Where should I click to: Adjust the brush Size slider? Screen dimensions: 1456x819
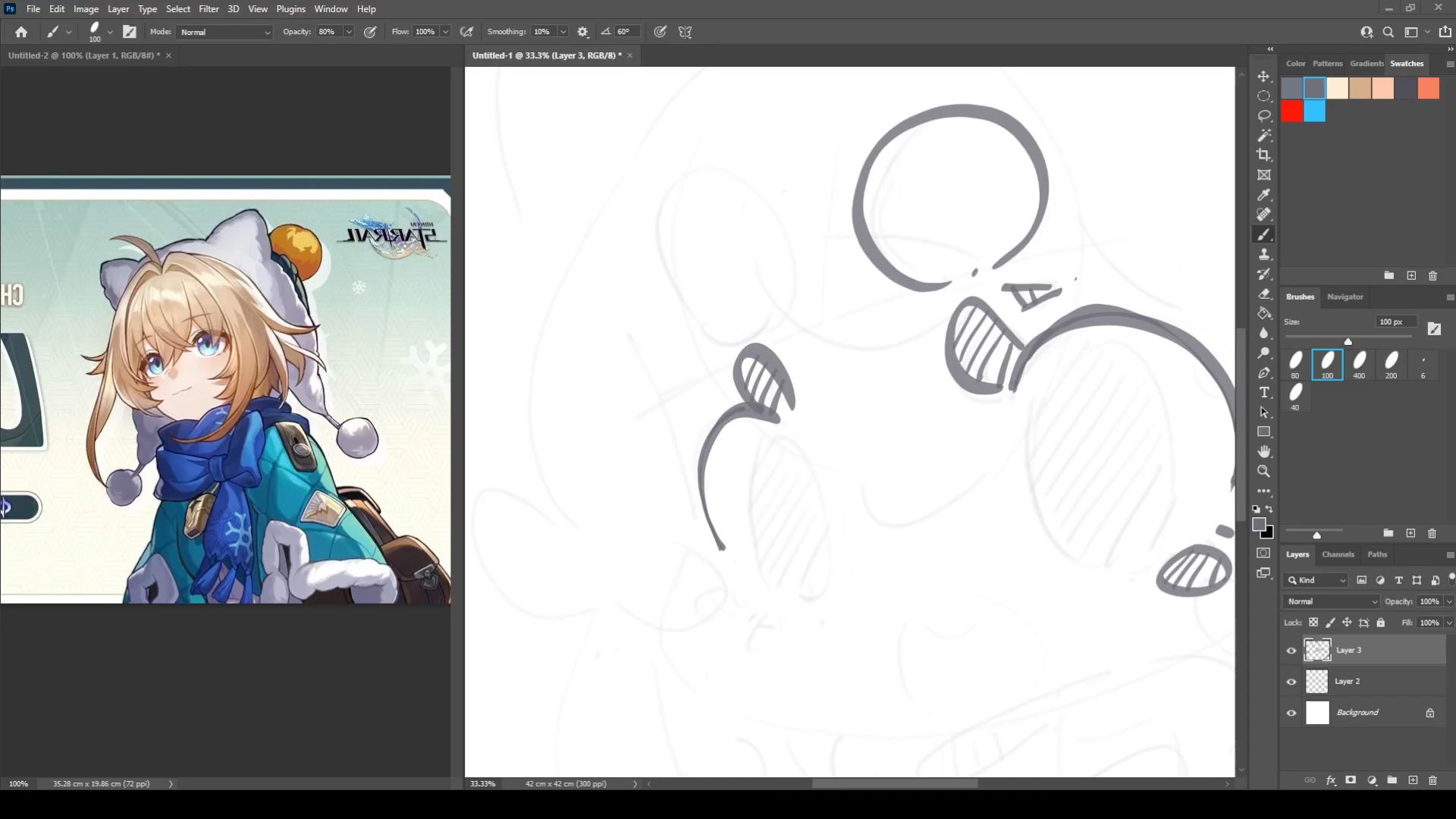point(1348,340)
